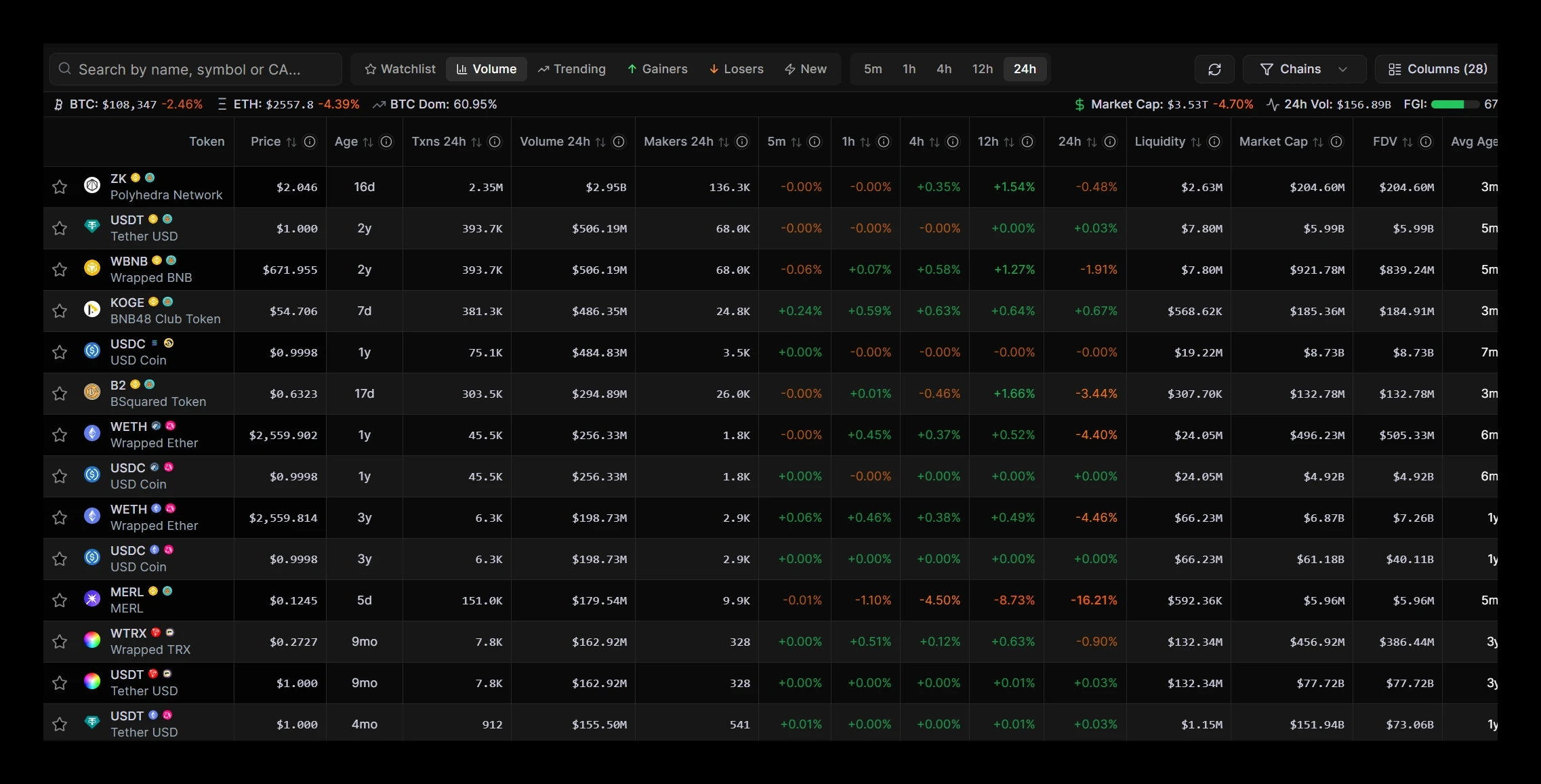This screenshot has width=1541, height=784.
Task: Click the BTC Dom trend icon
Action: 379,104
